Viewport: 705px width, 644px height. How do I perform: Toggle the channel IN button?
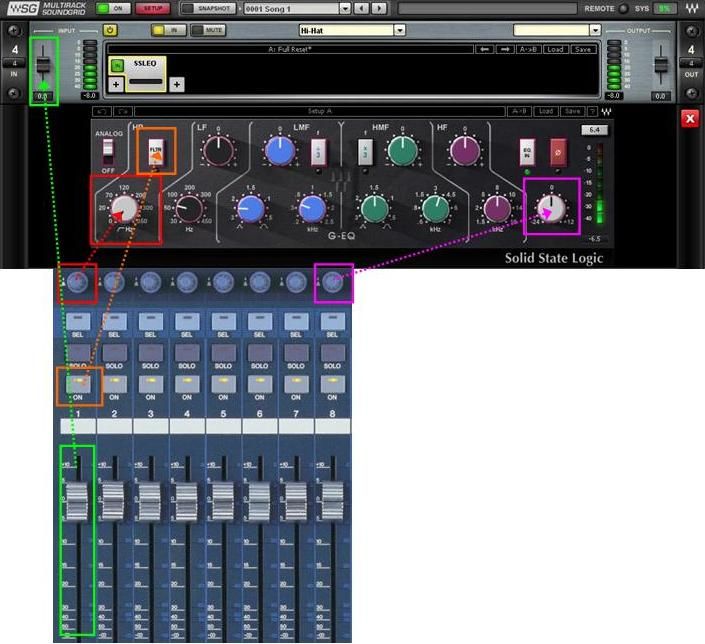click(169, 30)
